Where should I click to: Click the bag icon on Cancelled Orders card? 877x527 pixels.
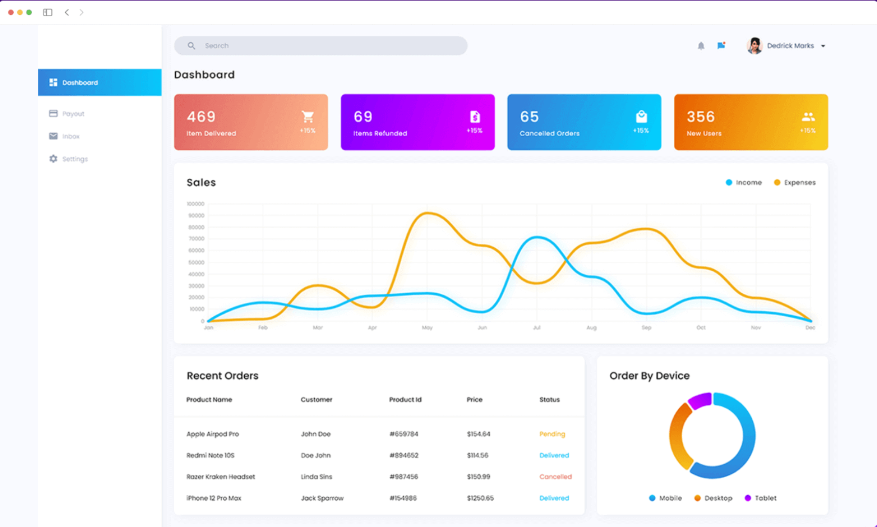641,117
